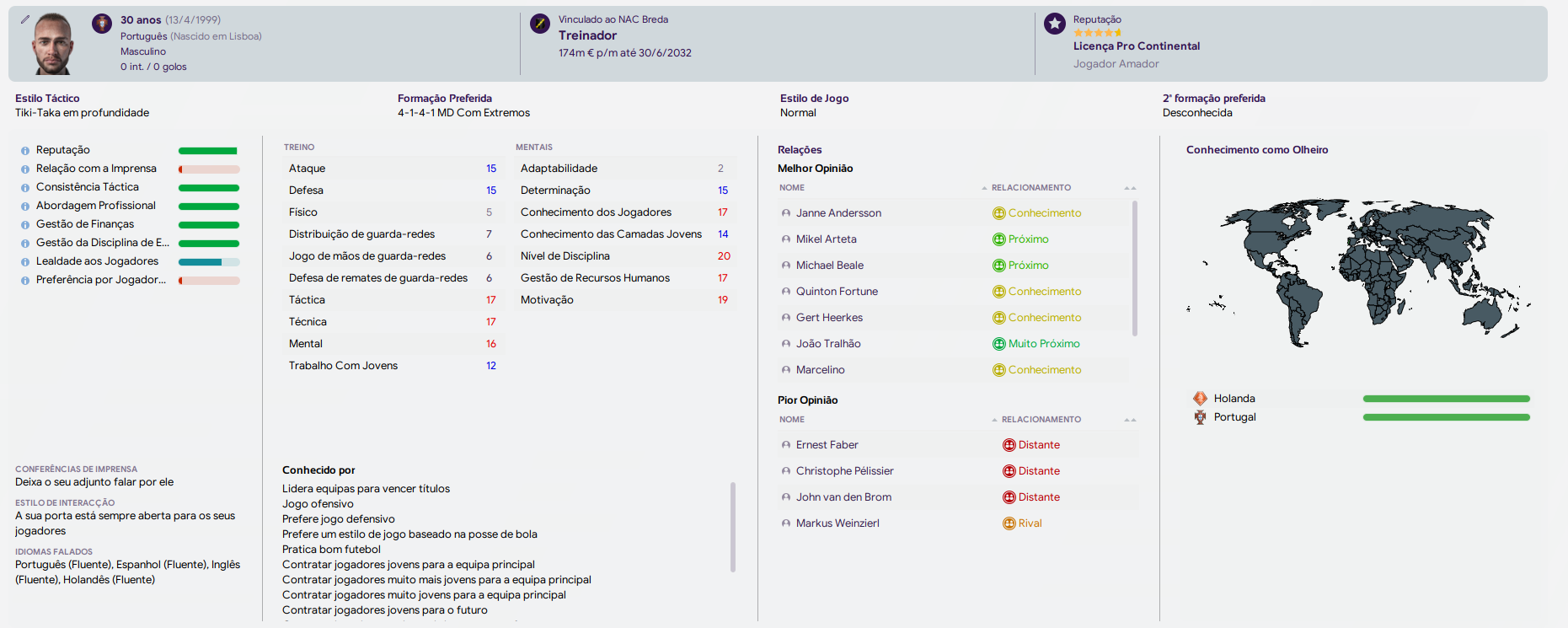Click the star Reputação icon
Image resolution: width=1568 pixels, height=628 pixels.
pos(1055,24)
